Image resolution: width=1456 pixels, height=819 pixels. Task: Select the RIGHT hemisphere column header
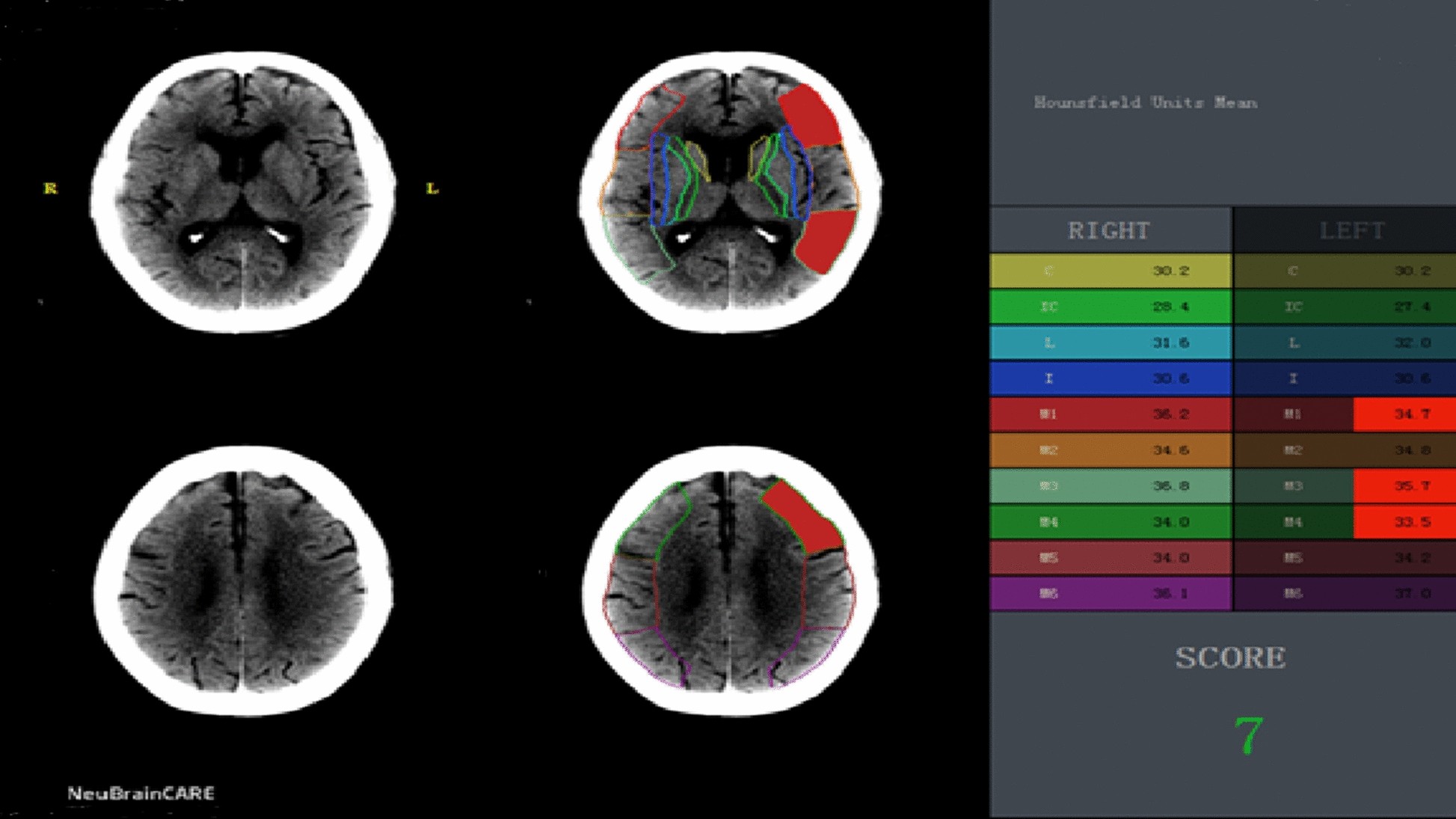coord(1111,230)
